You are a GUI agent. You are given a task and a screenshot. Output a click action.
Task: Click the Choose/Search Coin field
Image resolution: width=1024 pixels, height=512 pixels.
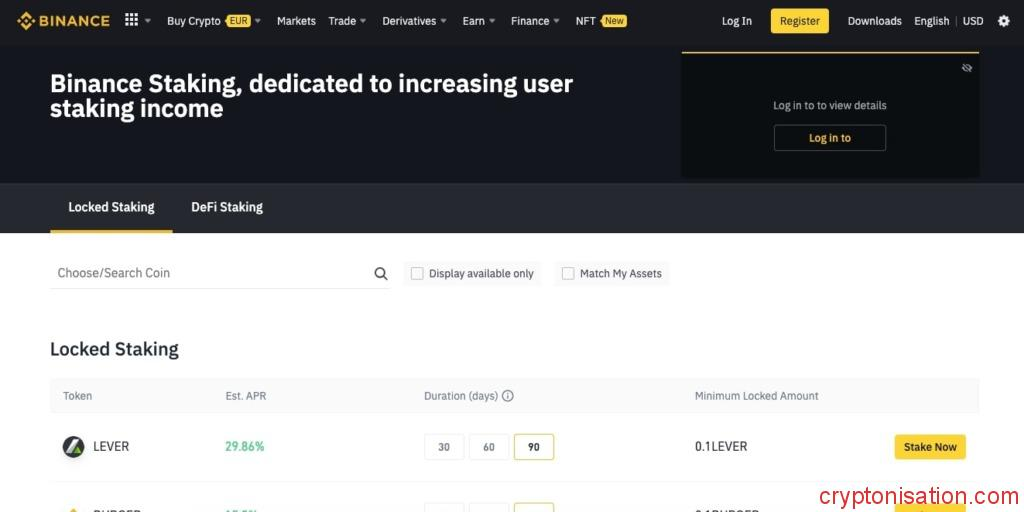210,273
